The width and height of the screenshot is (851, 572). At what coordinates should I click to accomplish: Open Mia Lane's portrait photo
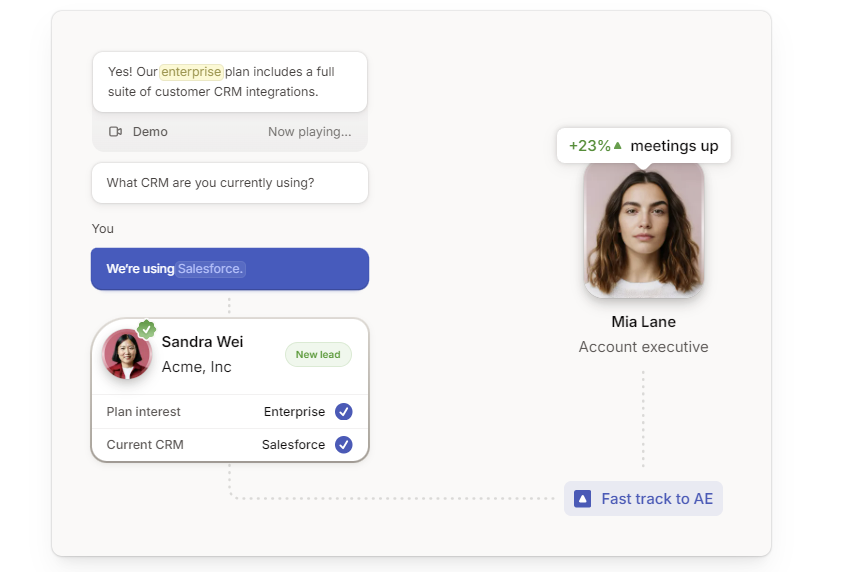[644, 229]
